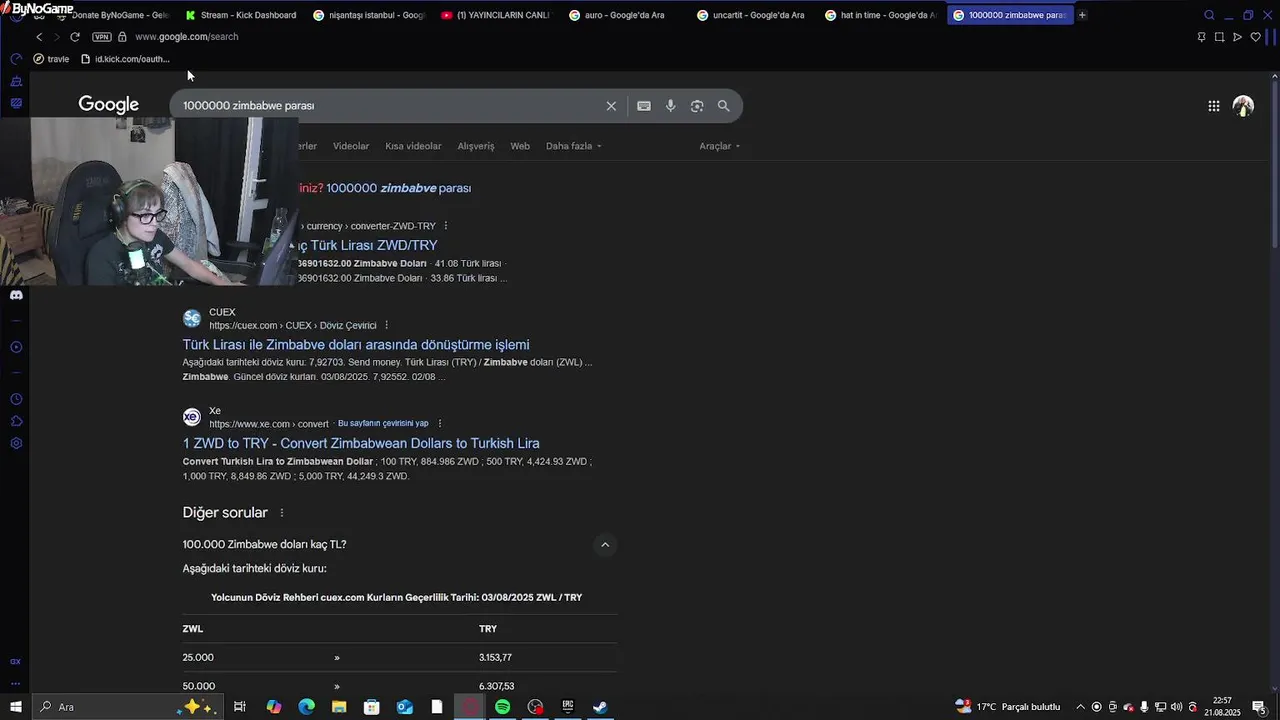Screen dimensions: 1280x720
Task: Click the 25.000 ZWL table cell
Action: tap(198, 658)
